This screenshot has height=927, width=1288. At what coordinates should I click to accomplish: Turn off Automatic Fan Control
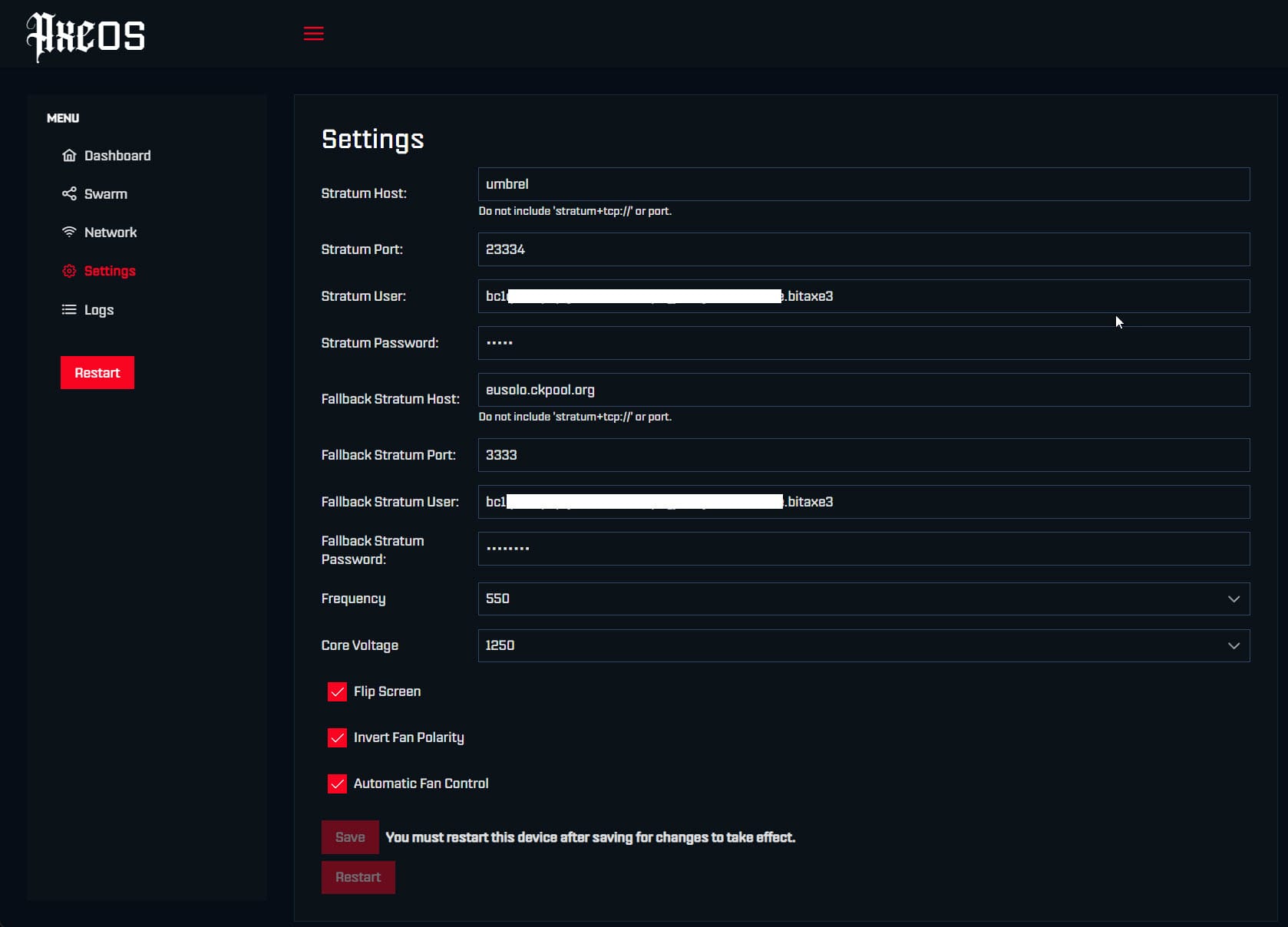337,784
